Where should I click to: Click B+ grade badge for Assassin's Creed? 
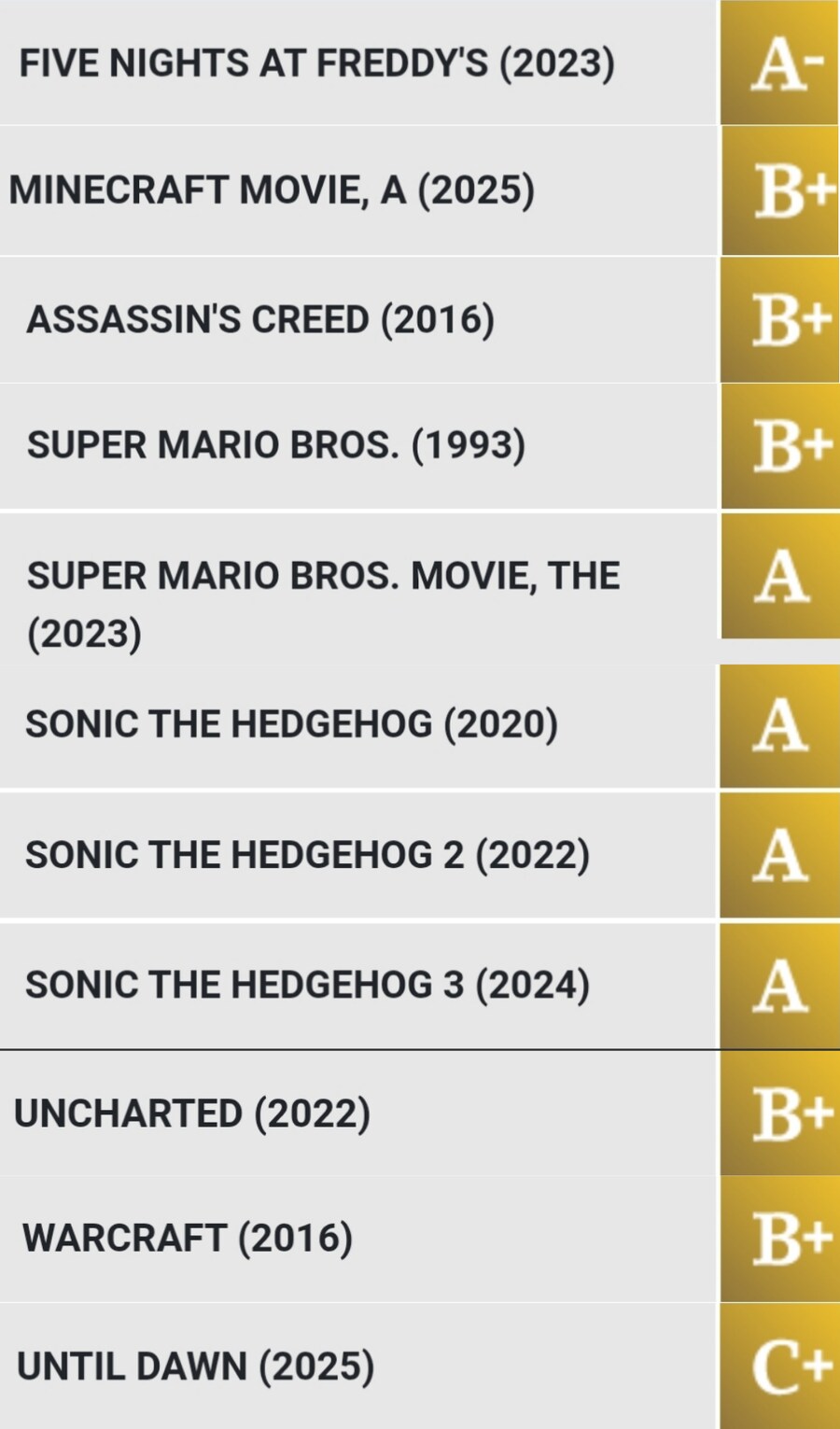tap(780, 319)
